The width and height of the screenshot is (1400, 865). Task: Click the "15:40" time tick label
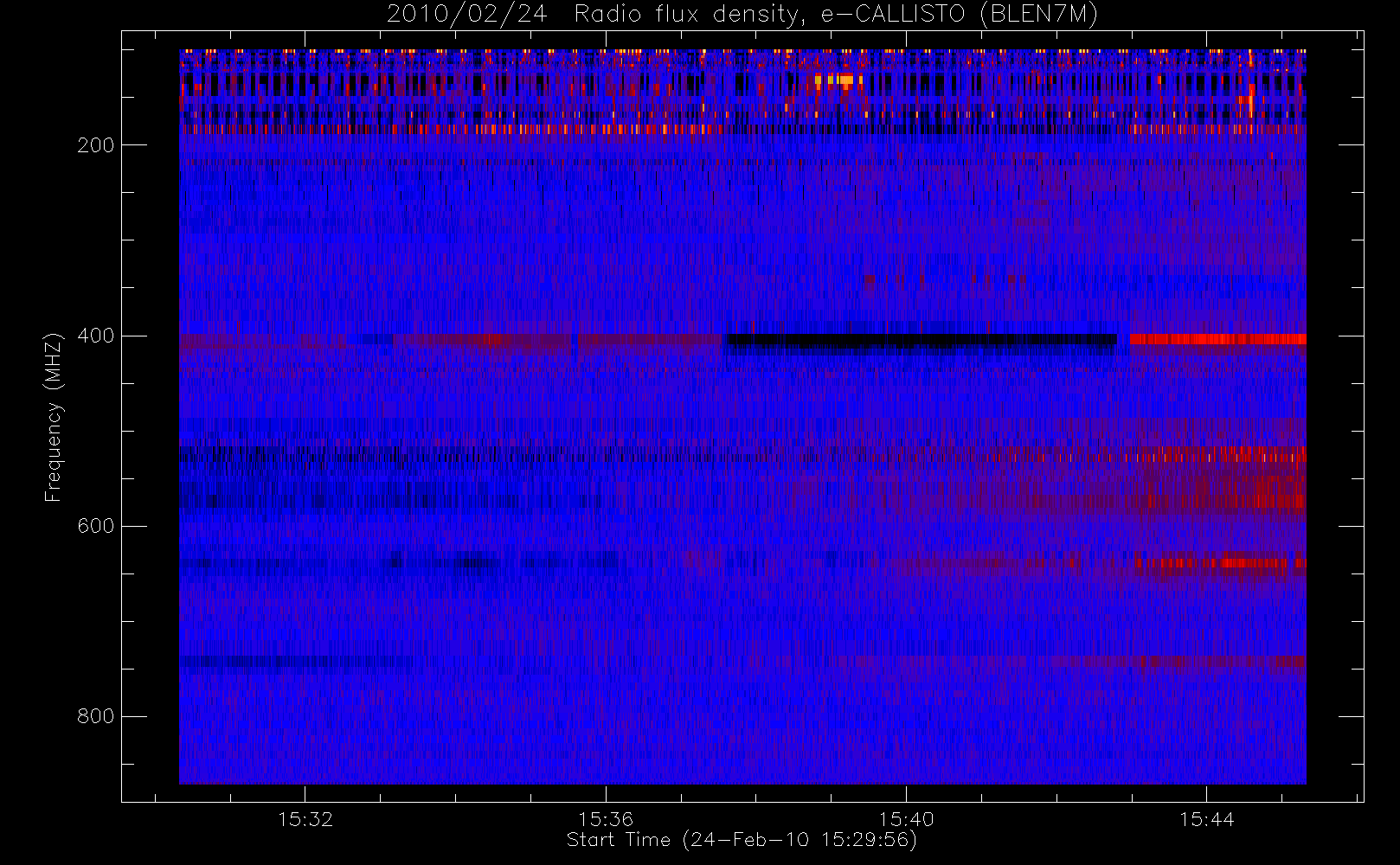pyautogui.click(x=906, y=819)
